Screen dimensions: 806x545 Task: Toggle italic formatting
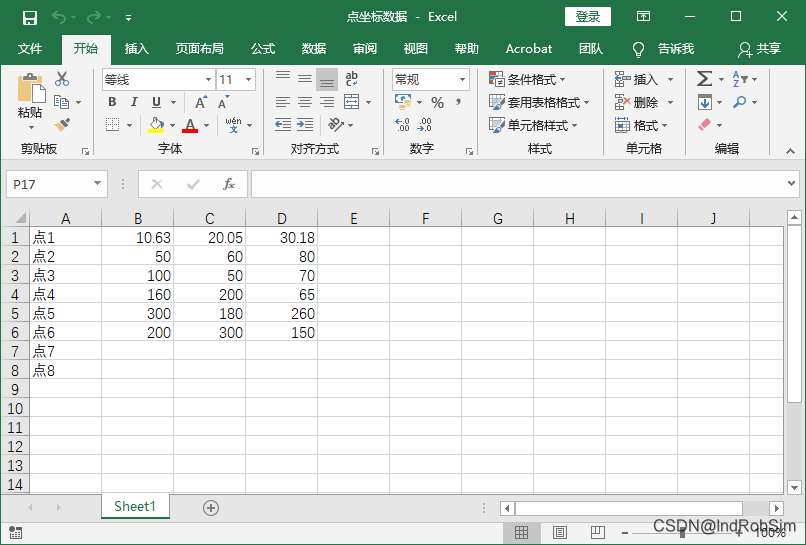point(134,102)
